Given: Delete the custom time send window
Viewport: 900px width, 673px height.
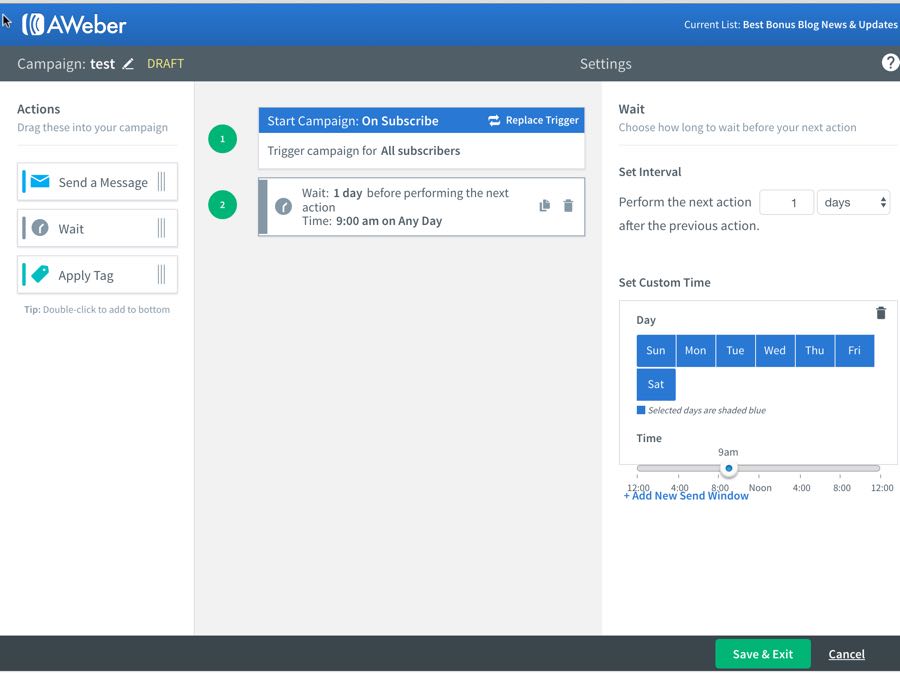Looking at the screenshot, I should [x=881, y=313].
